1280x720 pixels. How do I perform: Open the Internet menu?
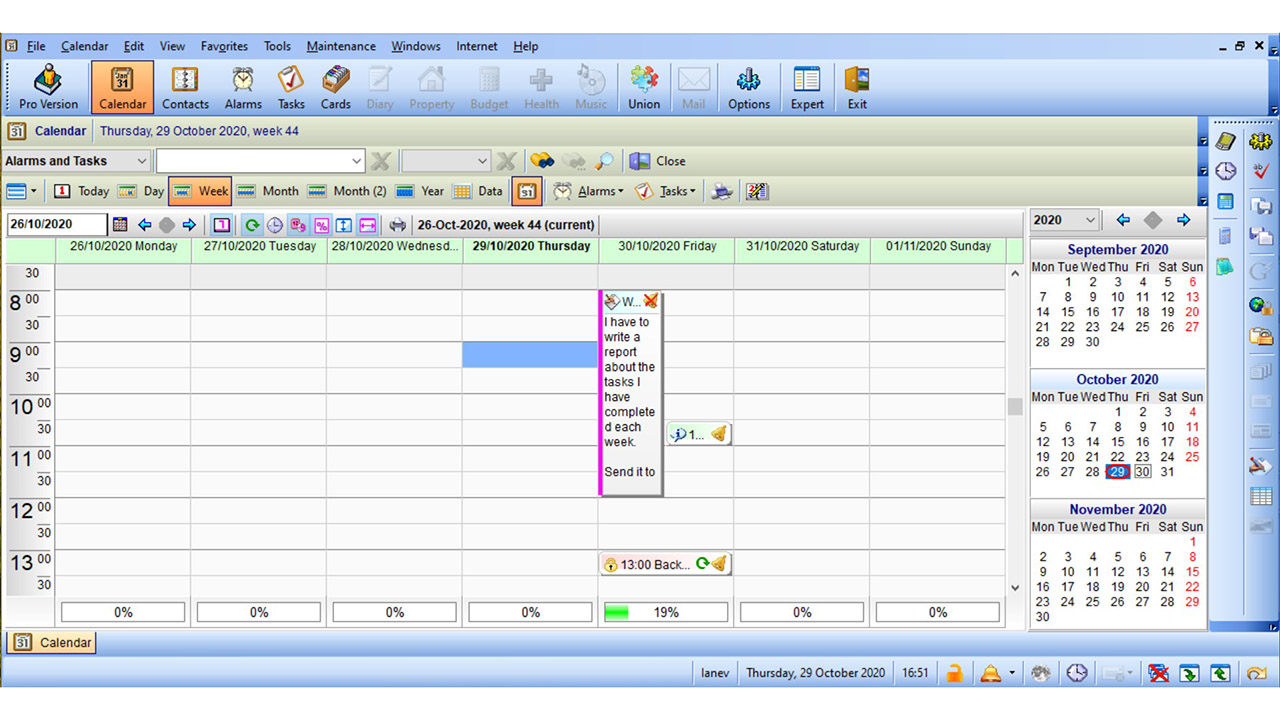(x=476, y=46)
